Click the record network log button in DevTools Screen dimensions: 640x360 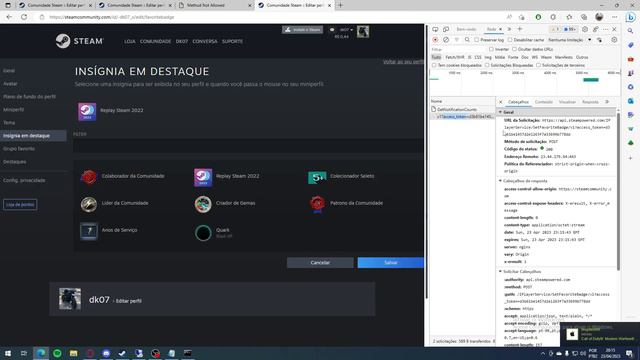(435, 40)
